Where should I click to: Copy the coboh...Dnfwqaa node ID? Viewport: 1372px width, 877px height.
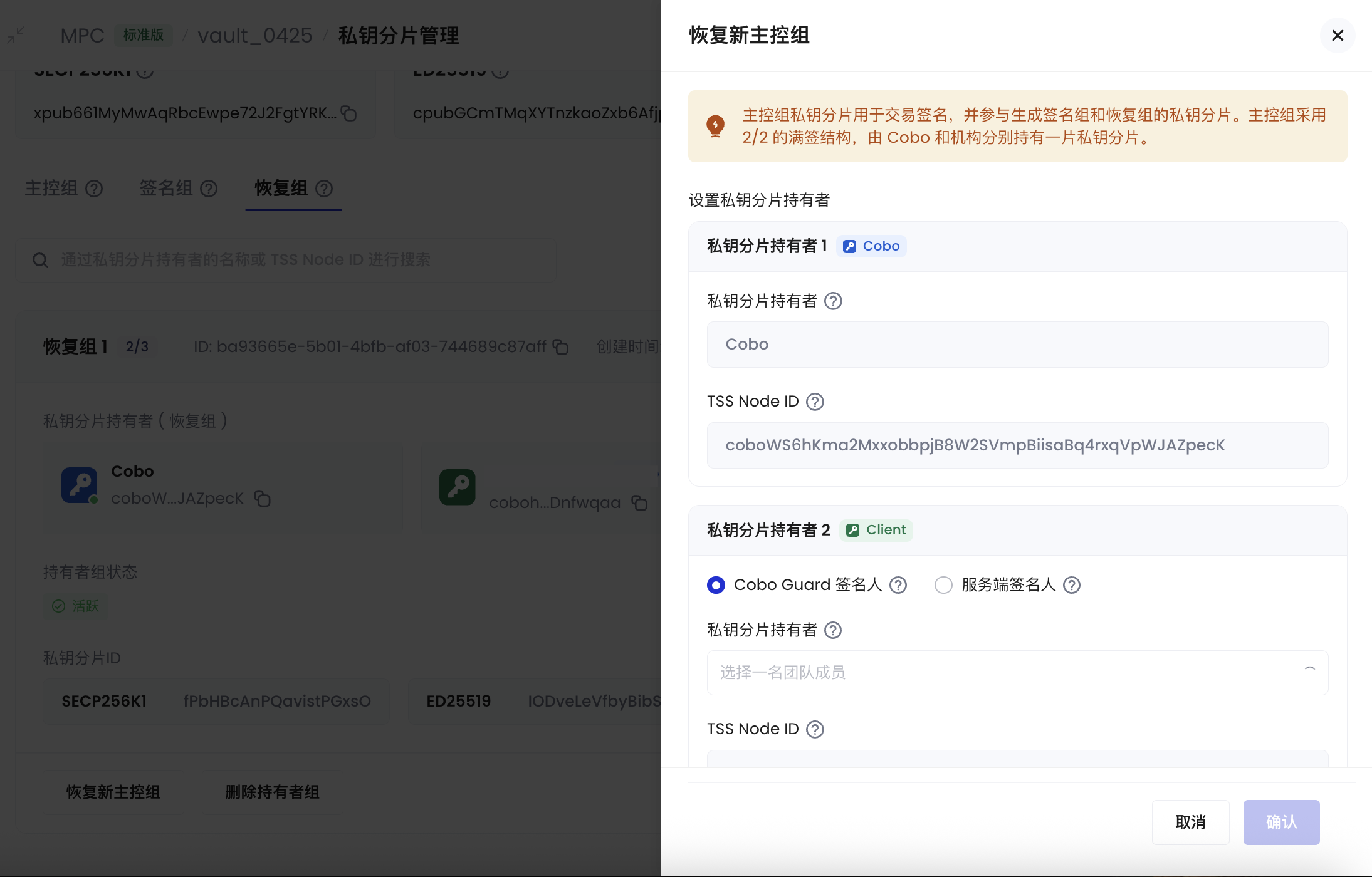pos(639,503)
